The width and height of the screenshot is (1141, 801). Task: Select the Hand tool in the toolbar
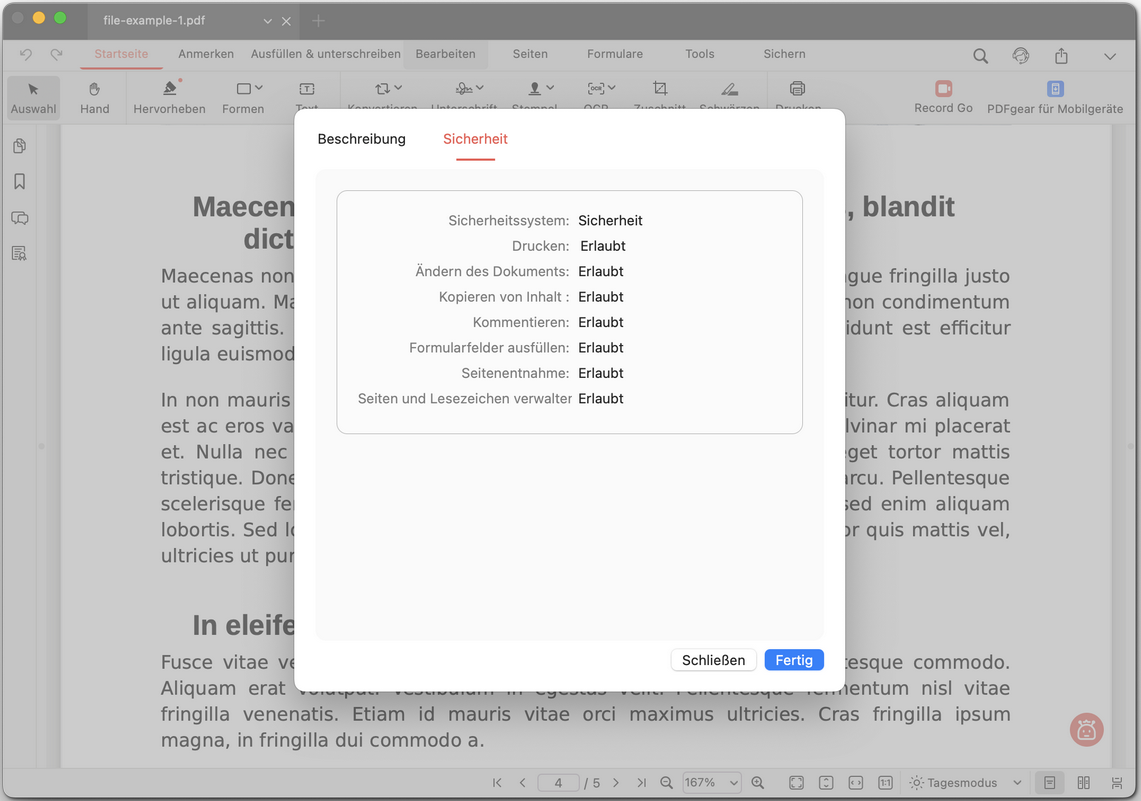pyautogui.click(x=94, y=97)
